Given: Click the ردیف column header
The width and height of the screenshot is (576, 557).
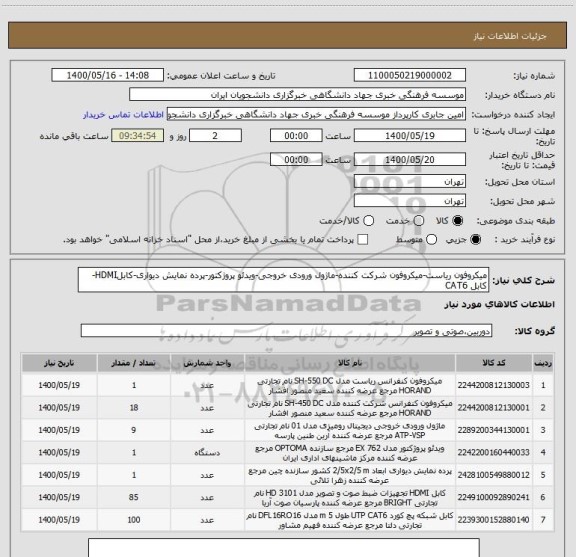Looking at the screenshot, I should click(543, 363).
